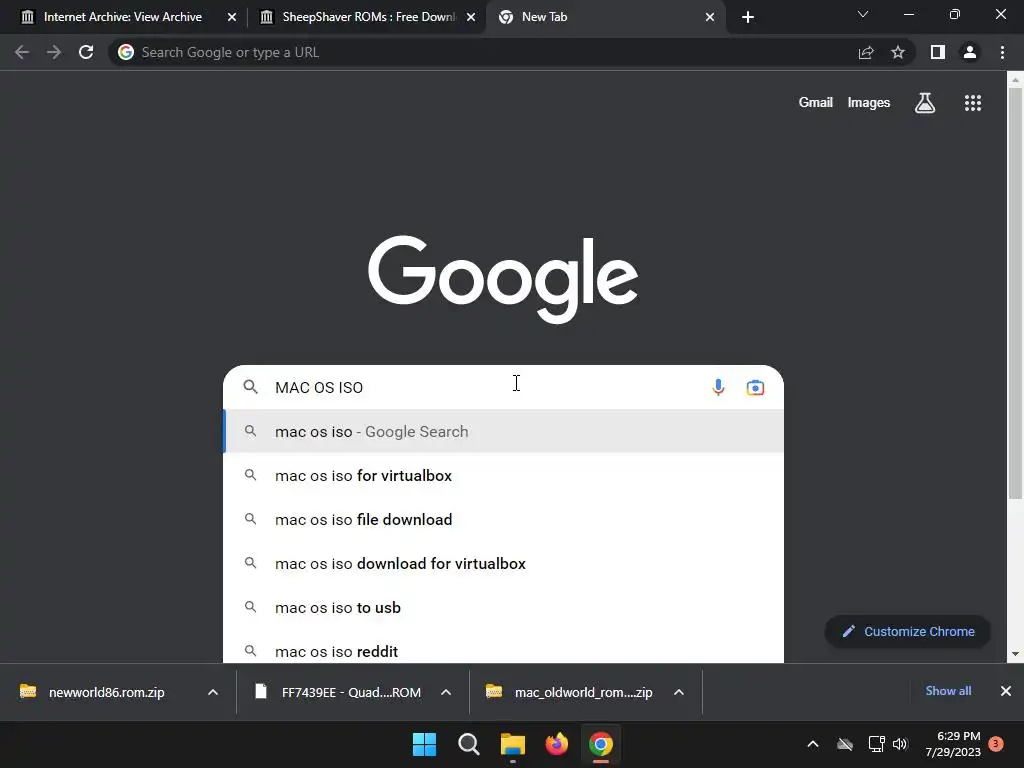This screenshot has width=1024, height=768.
Task: Click the volume icon in system tray
Action: 900,744
